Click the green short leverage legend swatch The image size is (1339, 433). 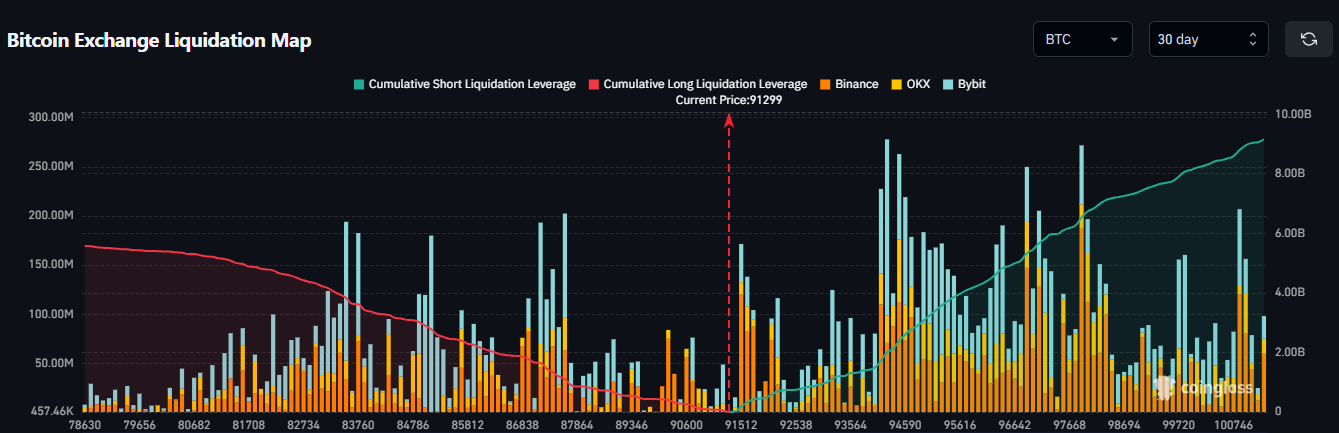[x=358, y=84]
